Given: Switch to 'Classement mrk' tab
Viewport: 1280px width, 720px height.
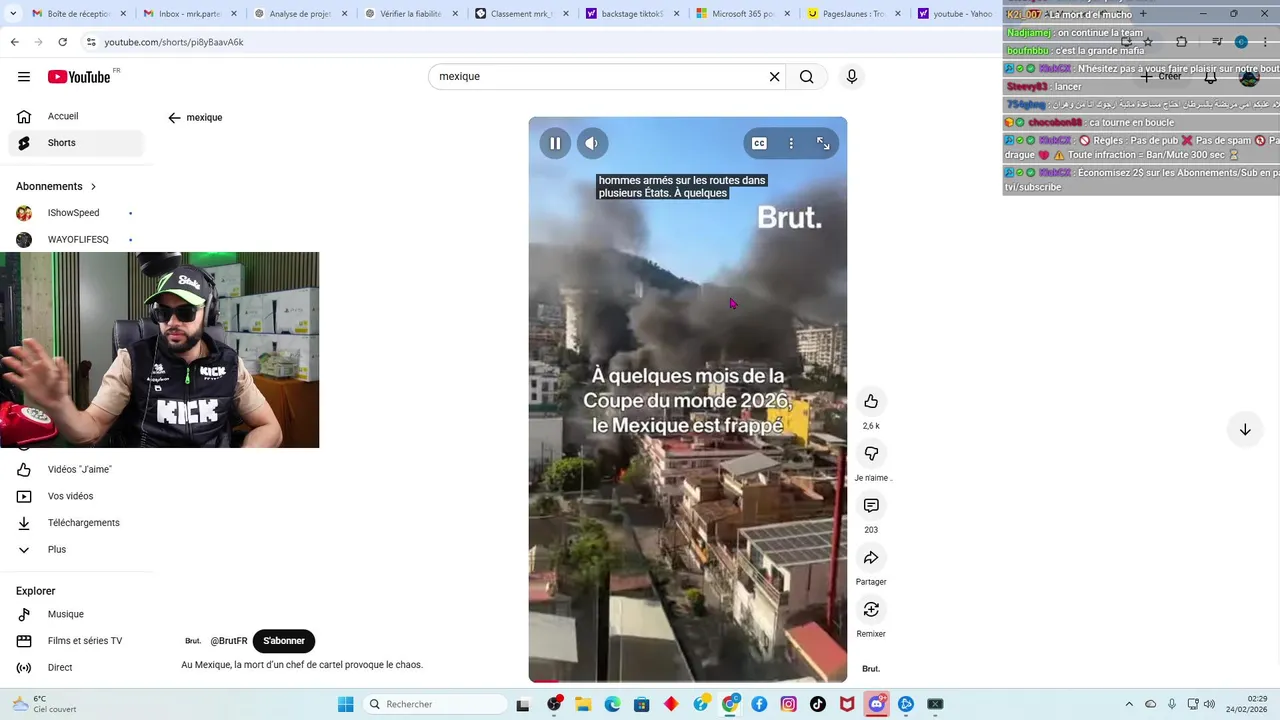Looking at the screenshot, I should pos(522,14).
